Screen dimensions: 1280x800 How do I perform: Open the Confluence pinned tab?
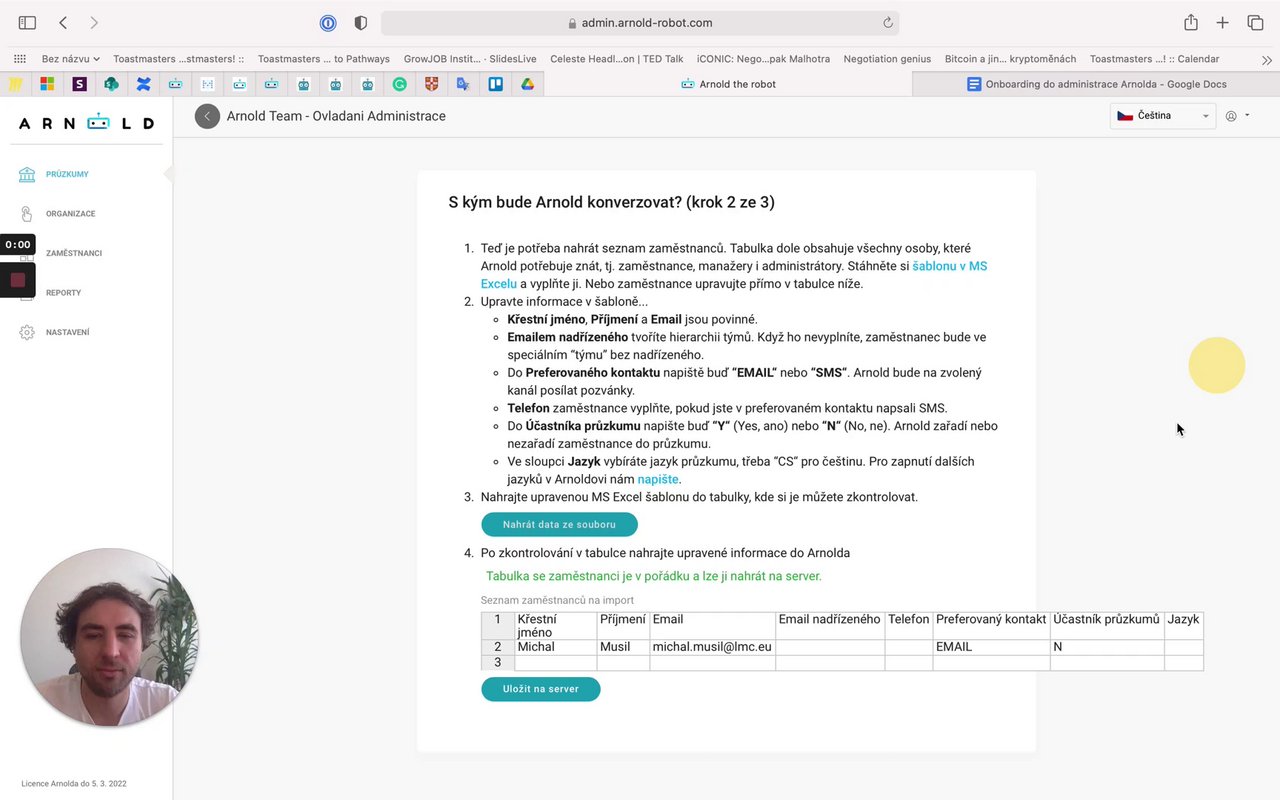(x=143, y=84)
